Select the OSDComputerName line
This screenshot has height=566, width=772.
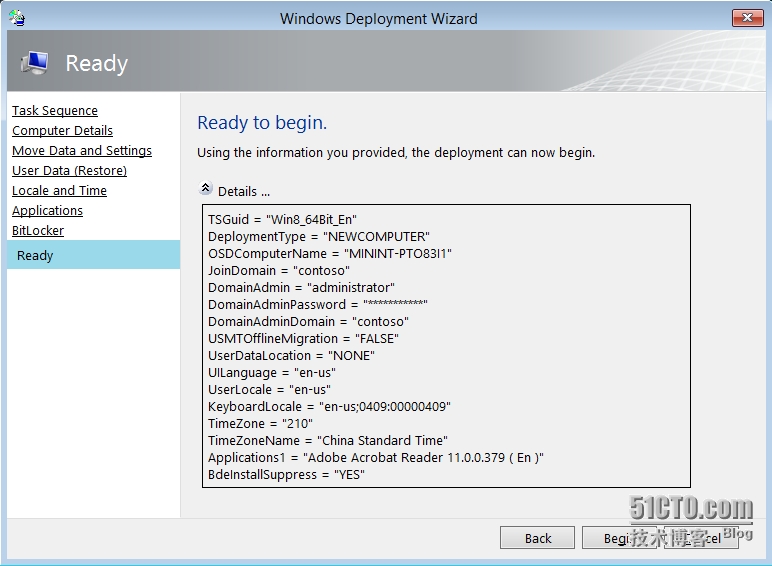[x=329, y=253]
